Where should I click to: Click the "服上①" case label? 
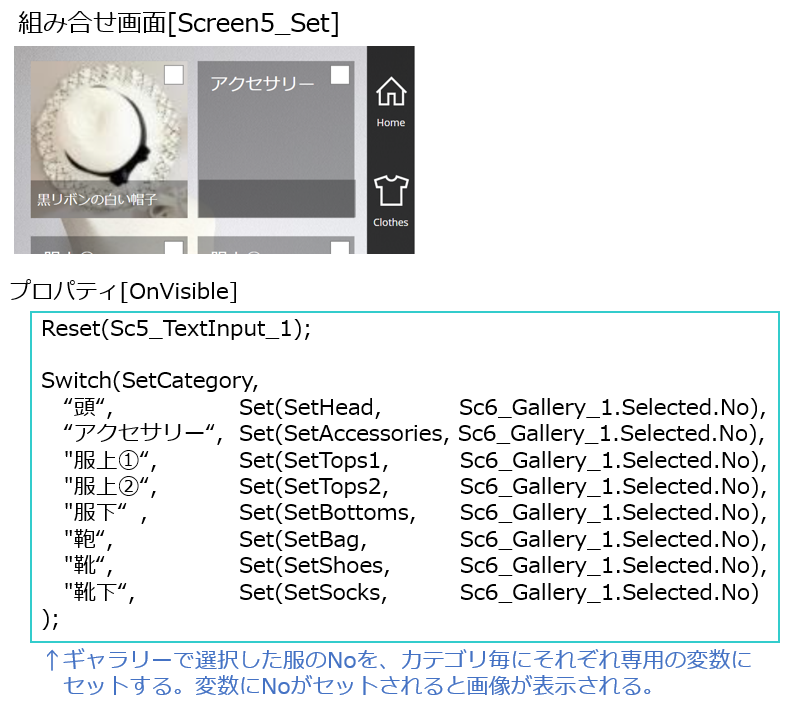110,461
